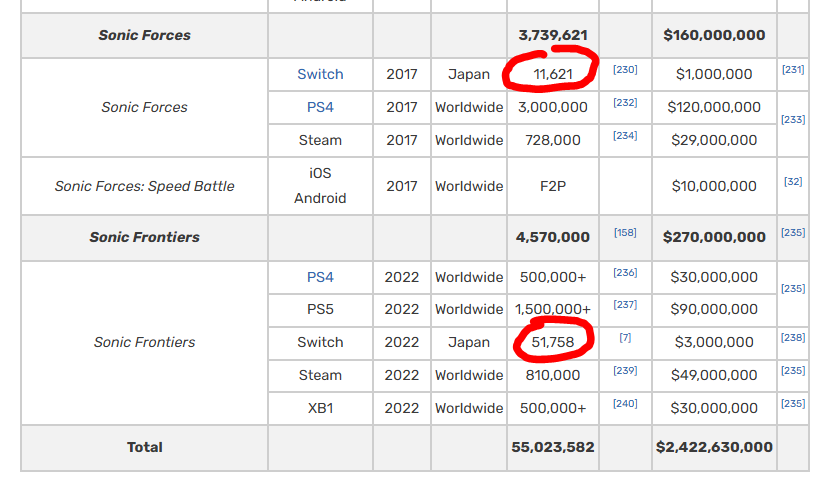Open citation [235] beside $49,000,000
The width and height of the screenshot is (817, 478).
coord(793,371)
